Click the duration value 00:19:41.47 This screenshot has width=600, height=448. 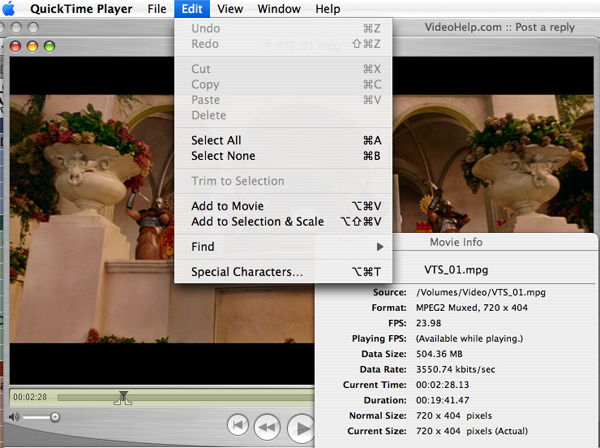click(x=442, y=400)
